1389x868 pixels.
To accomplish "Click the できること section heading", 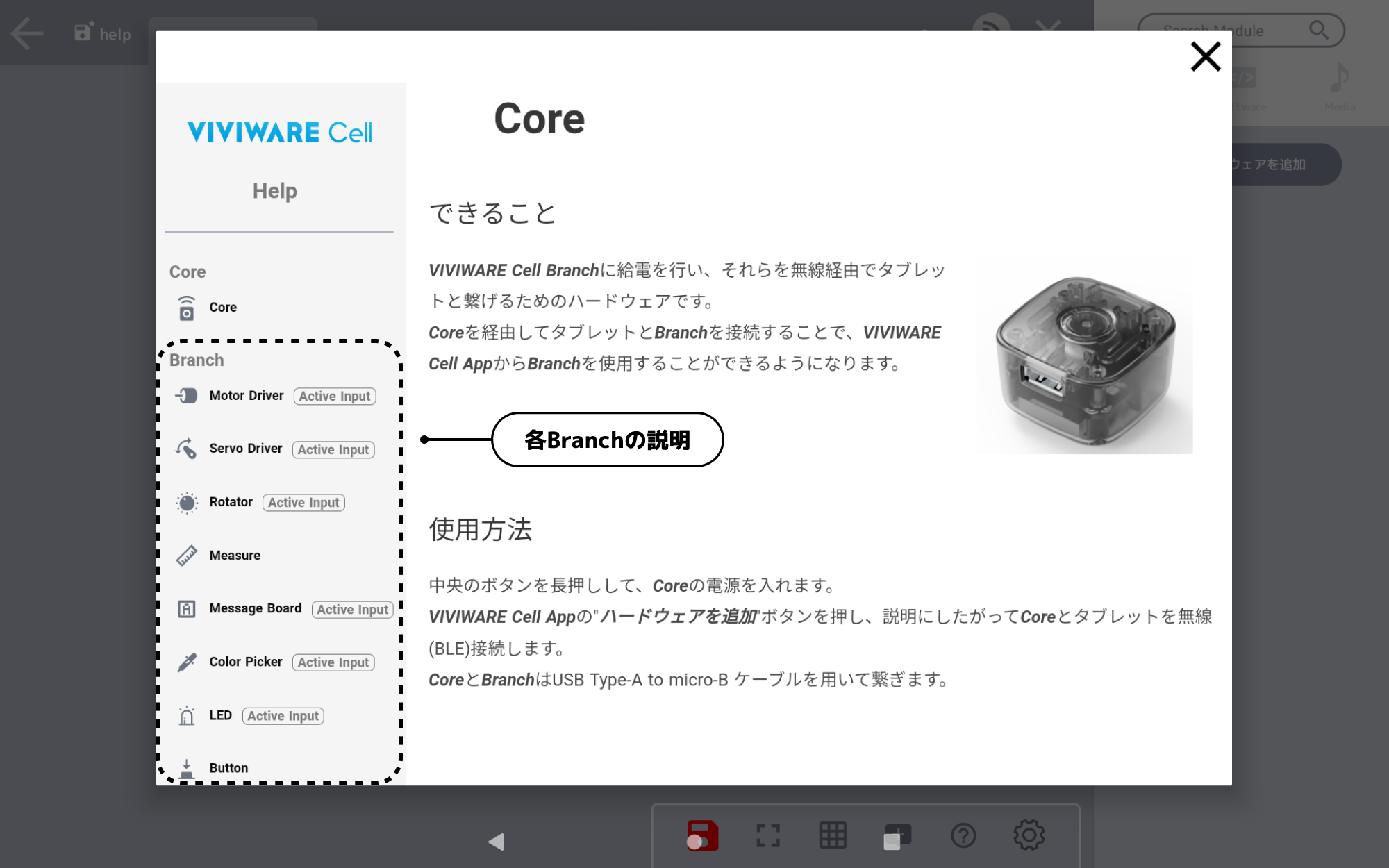I will pyautogui.click(x=493, y=212).
